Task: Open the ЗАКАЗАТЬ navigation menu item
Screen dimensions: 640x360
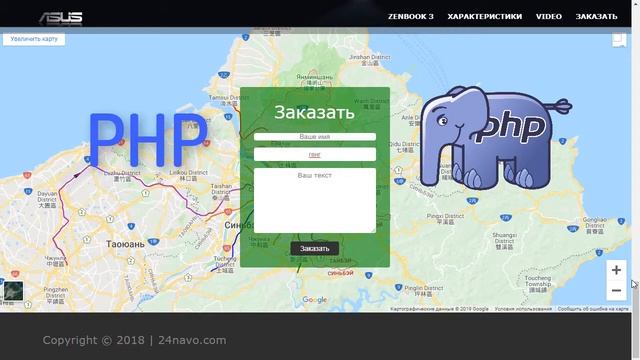Action: click(x=596, y=16)
